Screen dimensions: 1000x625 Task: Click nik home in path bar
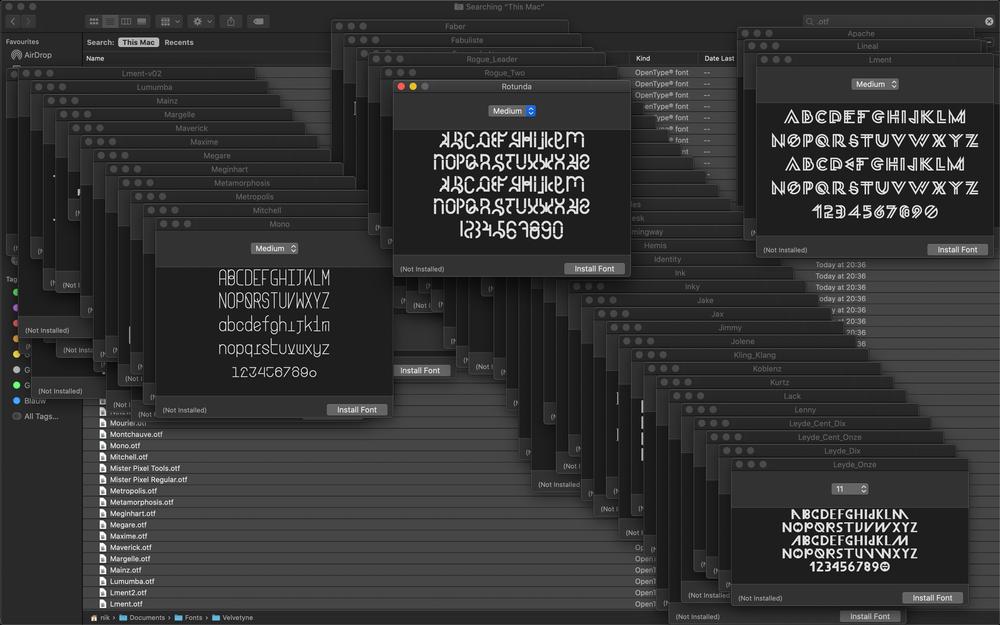[100, 618]
